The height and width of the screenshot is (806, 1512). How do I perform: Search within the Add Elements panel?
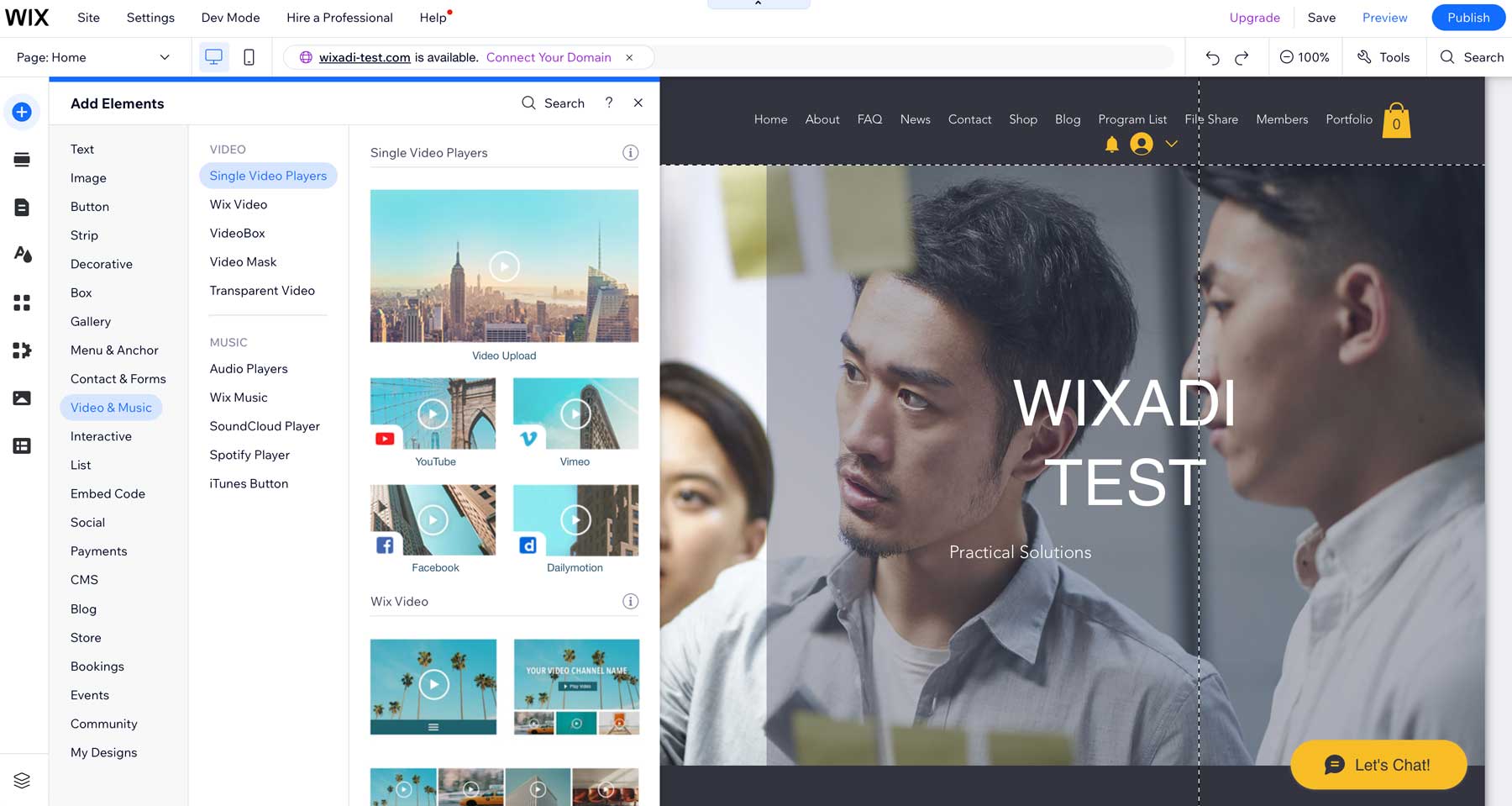click(553, 103)
